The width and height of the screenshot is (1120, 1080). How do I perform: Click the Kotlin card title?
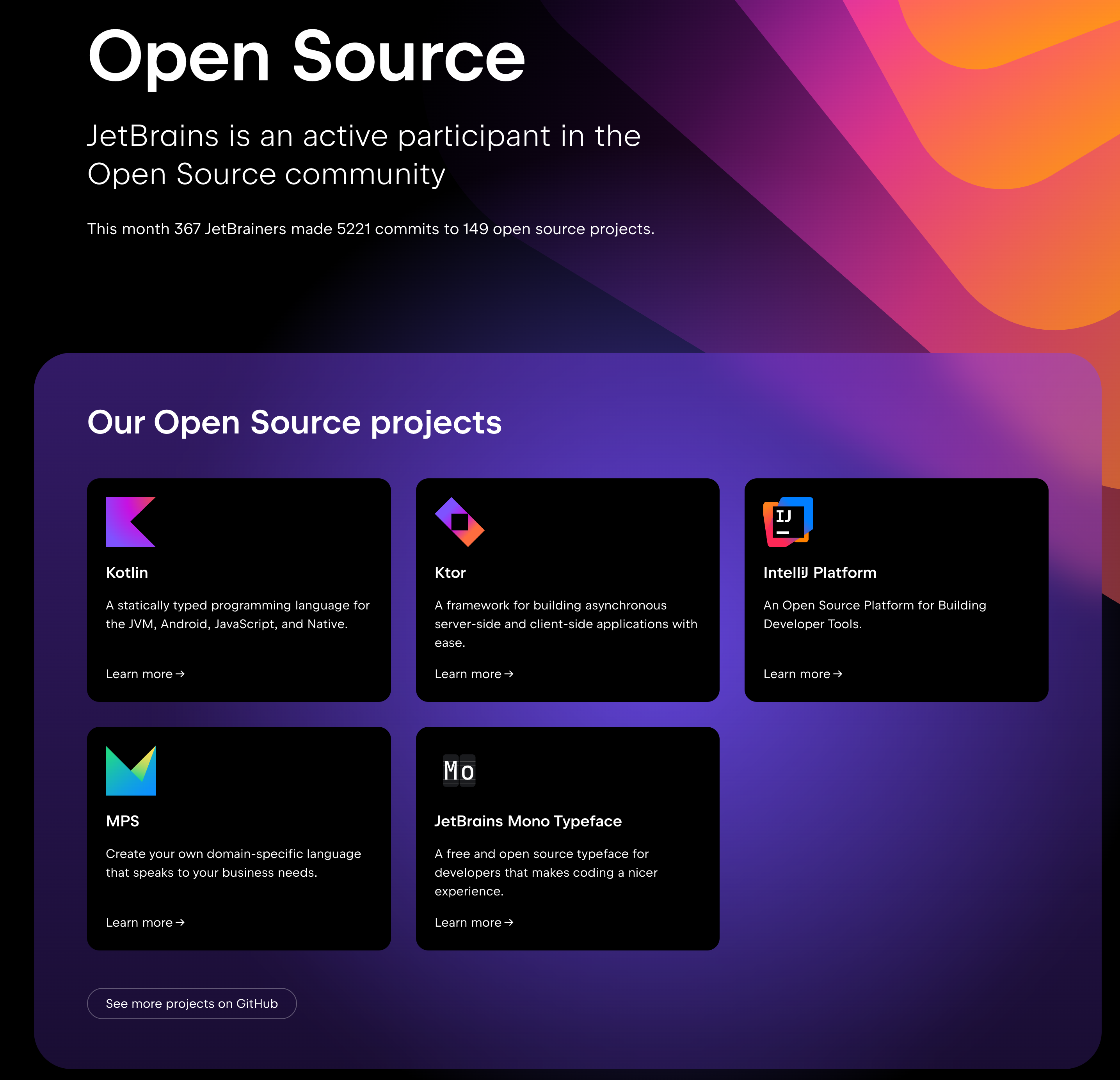pyautogui.click(x=127, y=572)
